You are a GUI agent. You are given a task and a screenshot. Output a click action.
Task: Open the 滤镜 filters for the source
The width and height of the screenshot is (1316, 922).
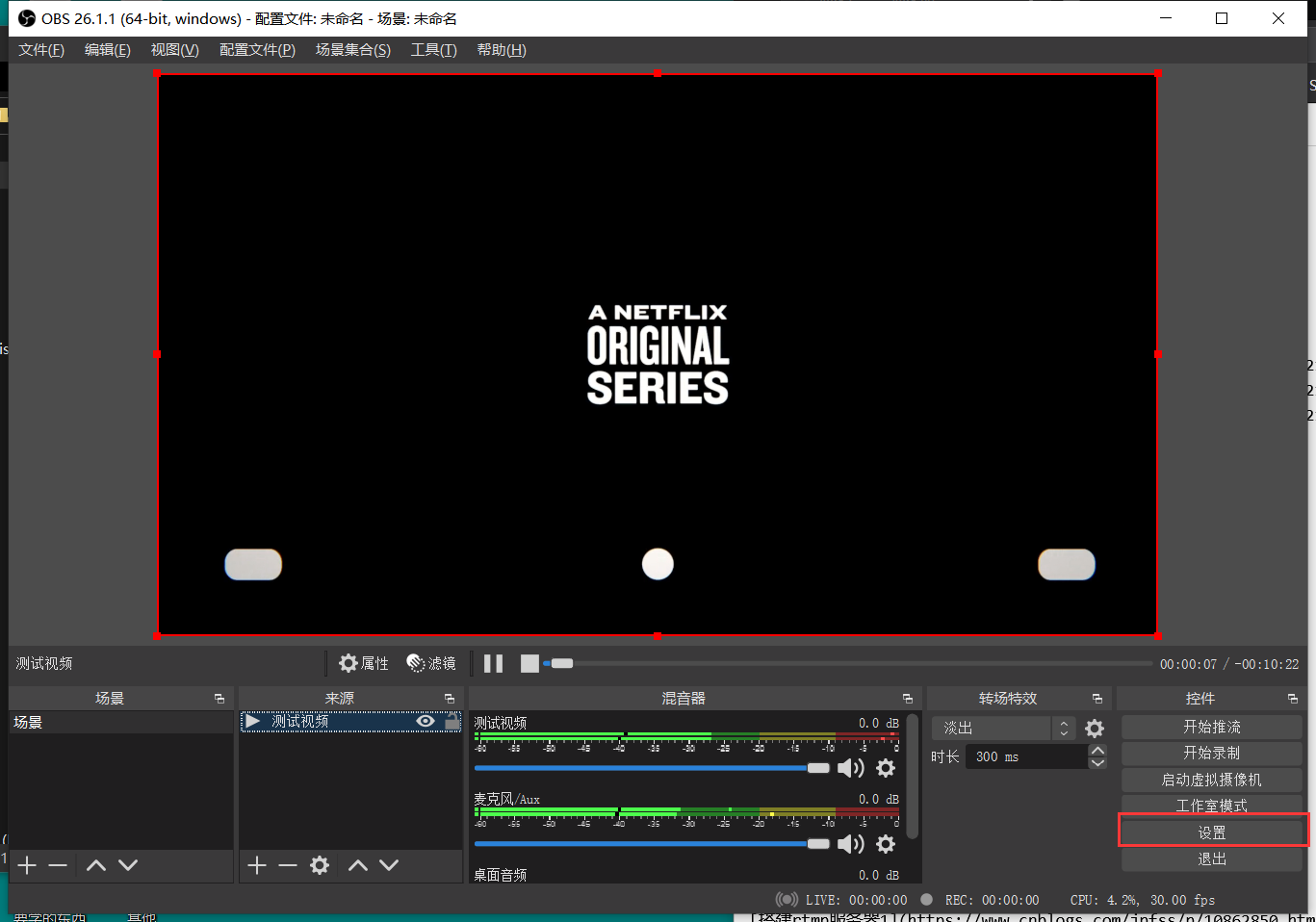point(431,663)
